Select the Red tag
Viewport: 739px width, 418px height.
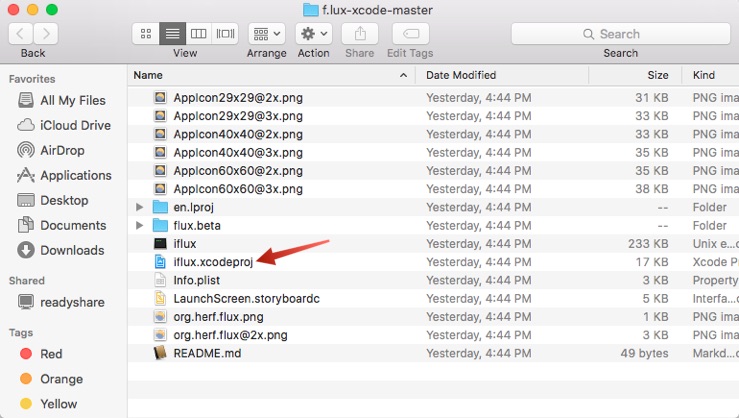point(51,354)
